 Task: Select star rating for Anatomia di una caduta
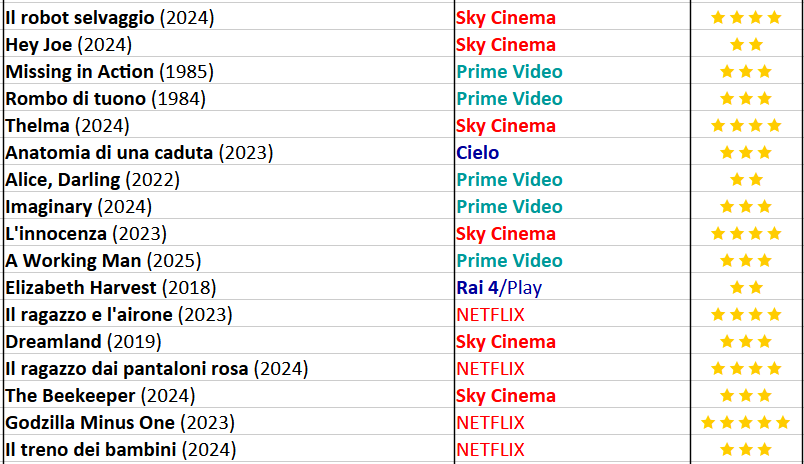[x=746, y=152]
